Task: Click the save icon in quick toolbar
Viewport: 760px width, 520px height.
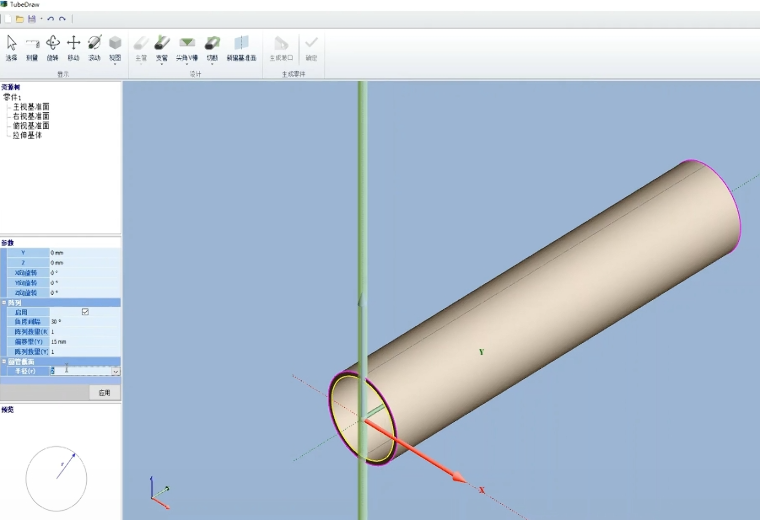Action: click(x=32, y=19)
